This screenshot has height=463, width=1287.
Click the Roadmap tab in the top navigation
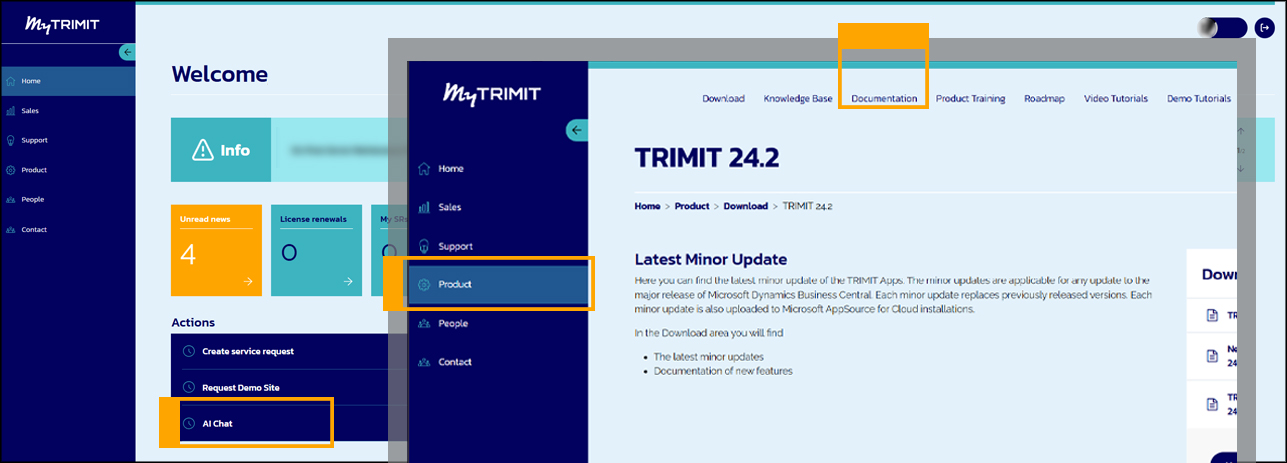tap(1044, 99)
